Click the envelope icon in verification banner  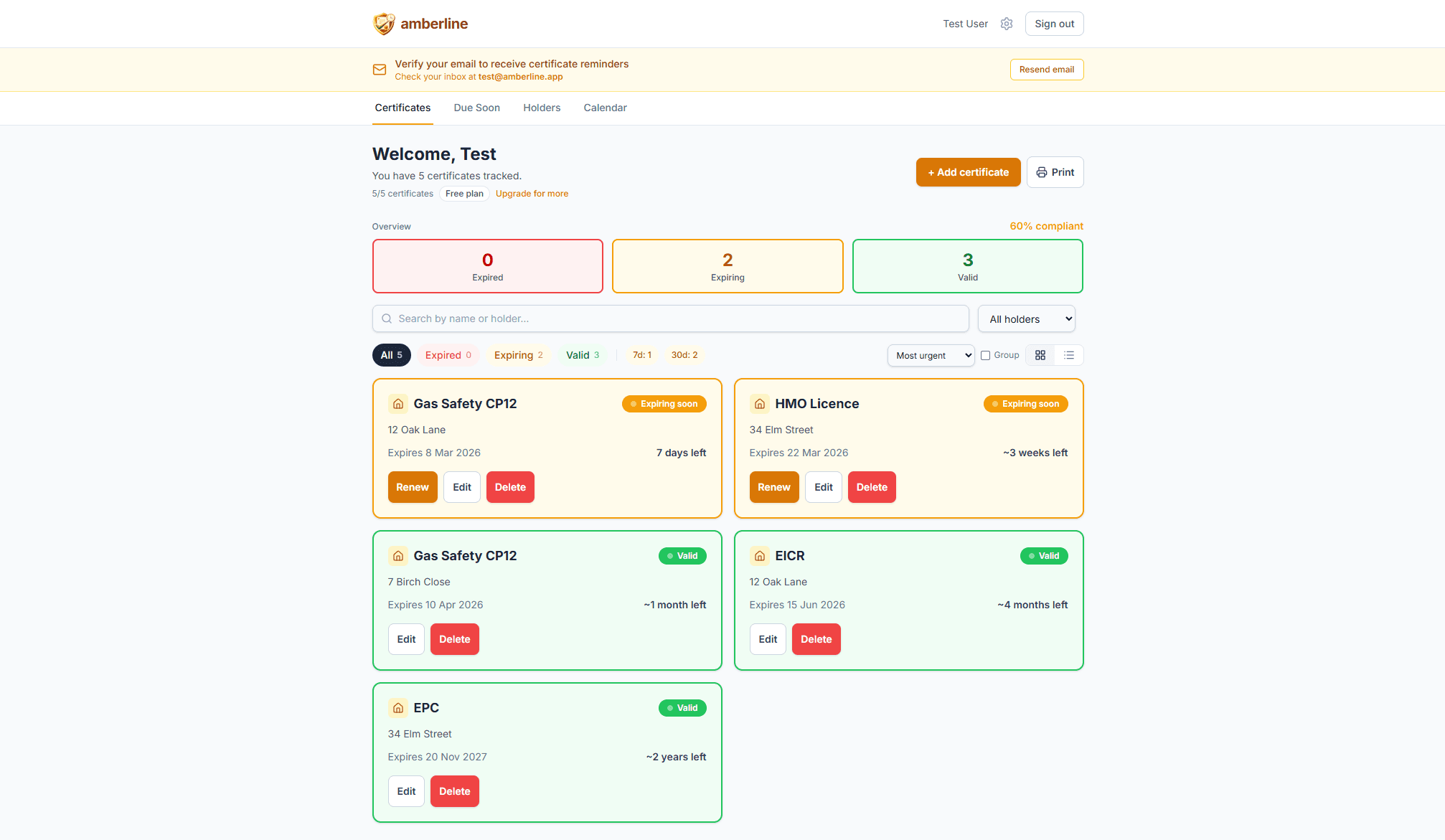[x=380, y=70]
